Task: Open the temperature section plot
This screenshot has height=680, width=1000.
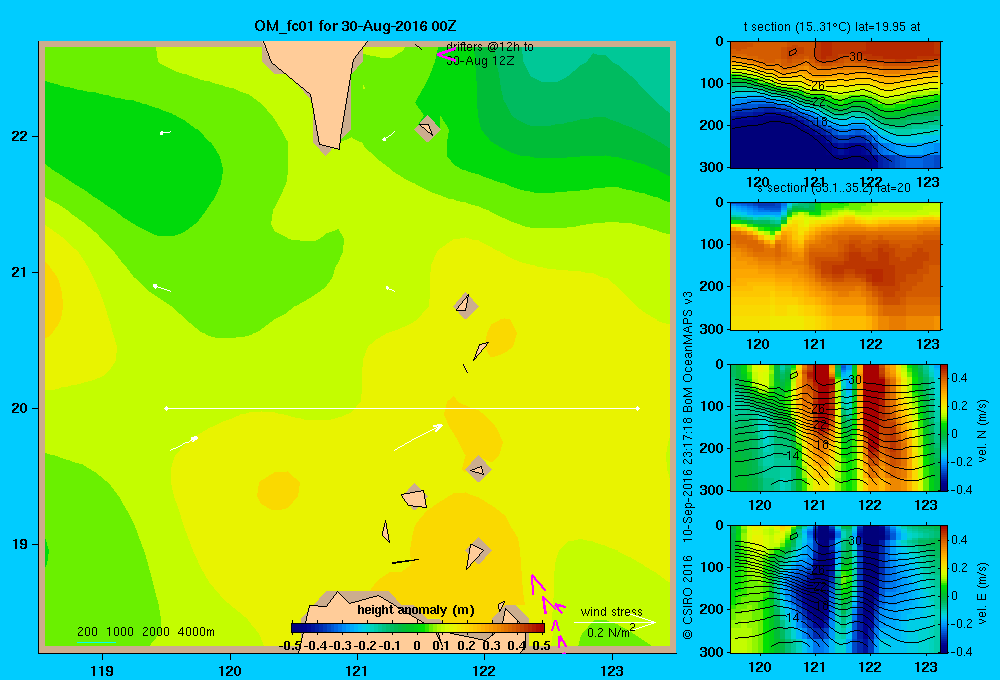Action: (x=835, y=105)
